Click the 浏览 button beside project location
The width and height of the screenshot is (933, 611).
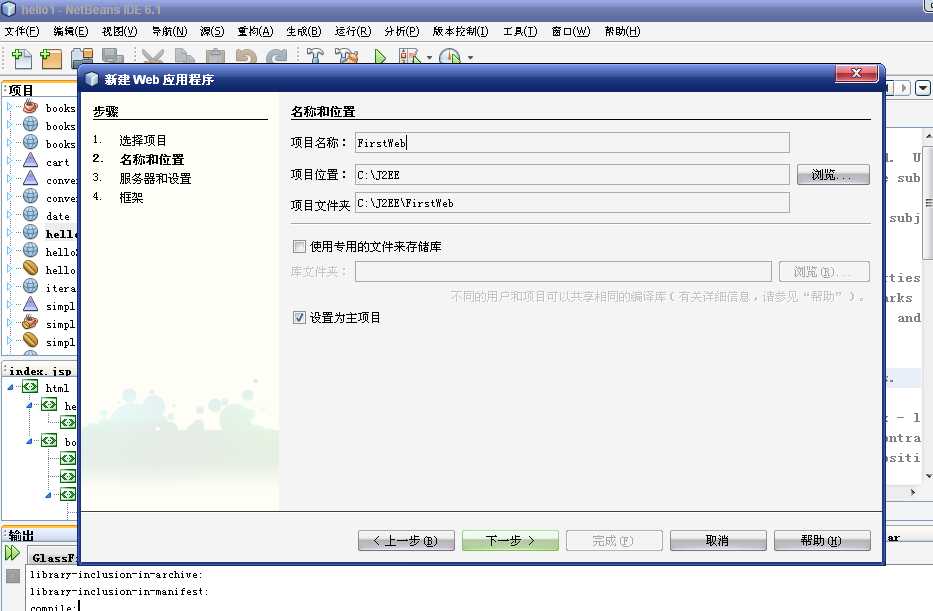click(833, 175)
